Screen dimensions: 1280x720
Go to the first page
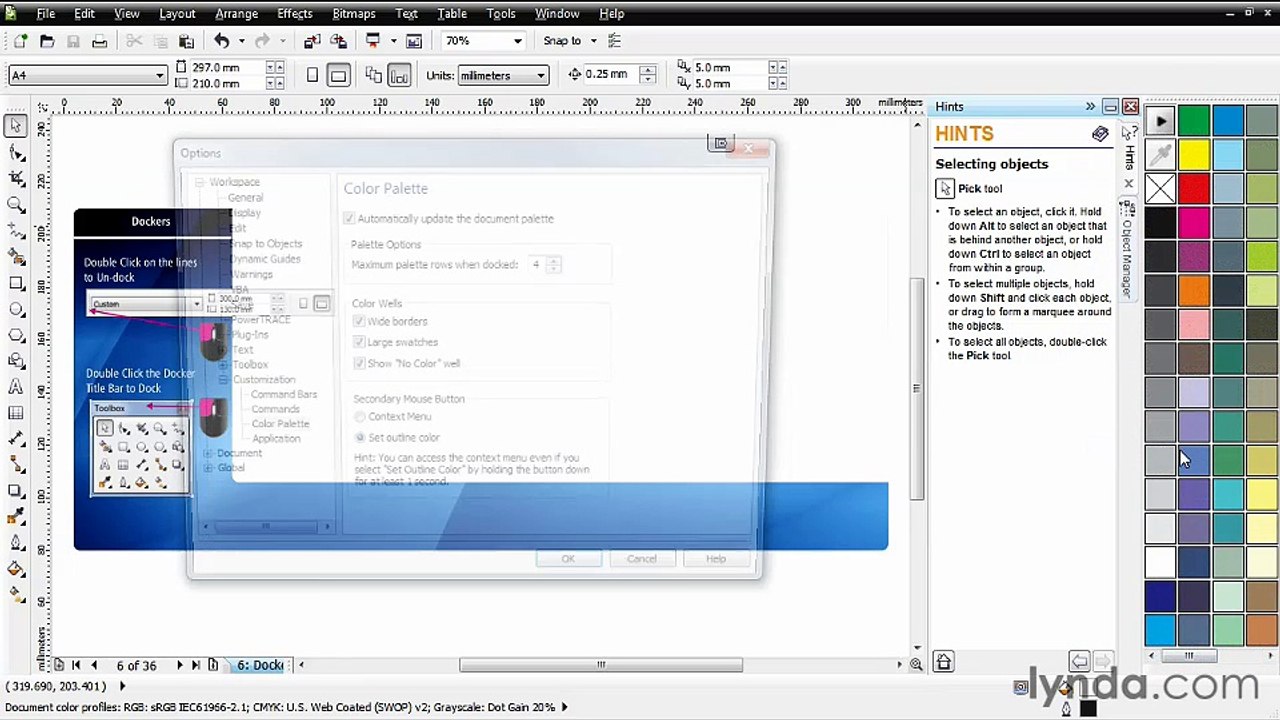coord(76,665)
